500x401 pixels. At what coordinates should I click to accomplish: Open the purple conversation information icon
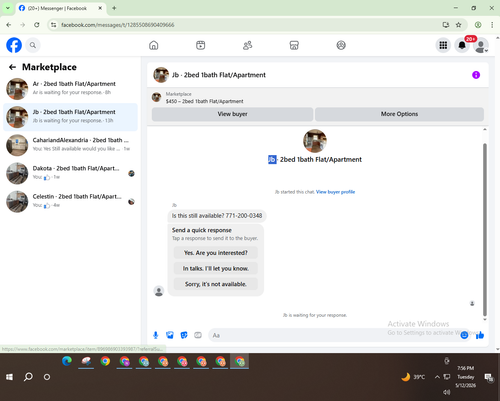coord(476,75)
